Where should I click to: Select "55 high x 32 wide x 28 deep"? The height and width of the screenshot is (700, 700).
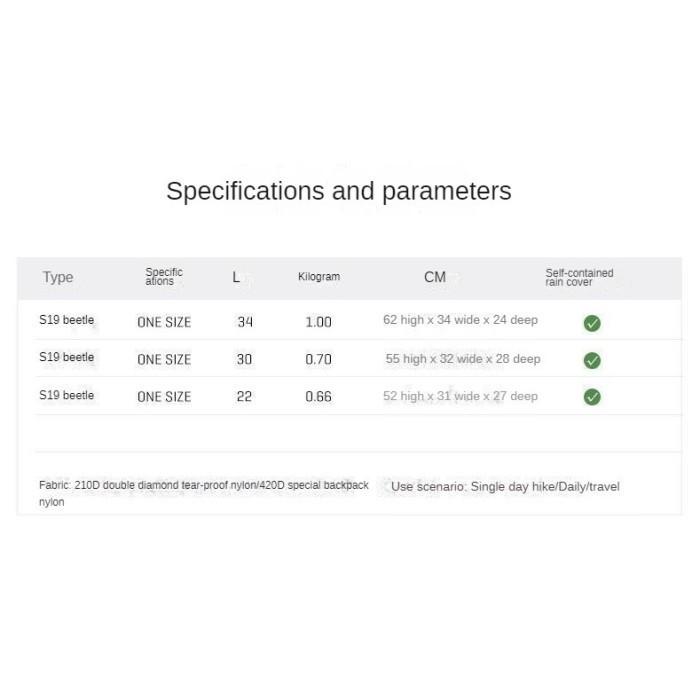pyautogui.click(x=463, y=359)
